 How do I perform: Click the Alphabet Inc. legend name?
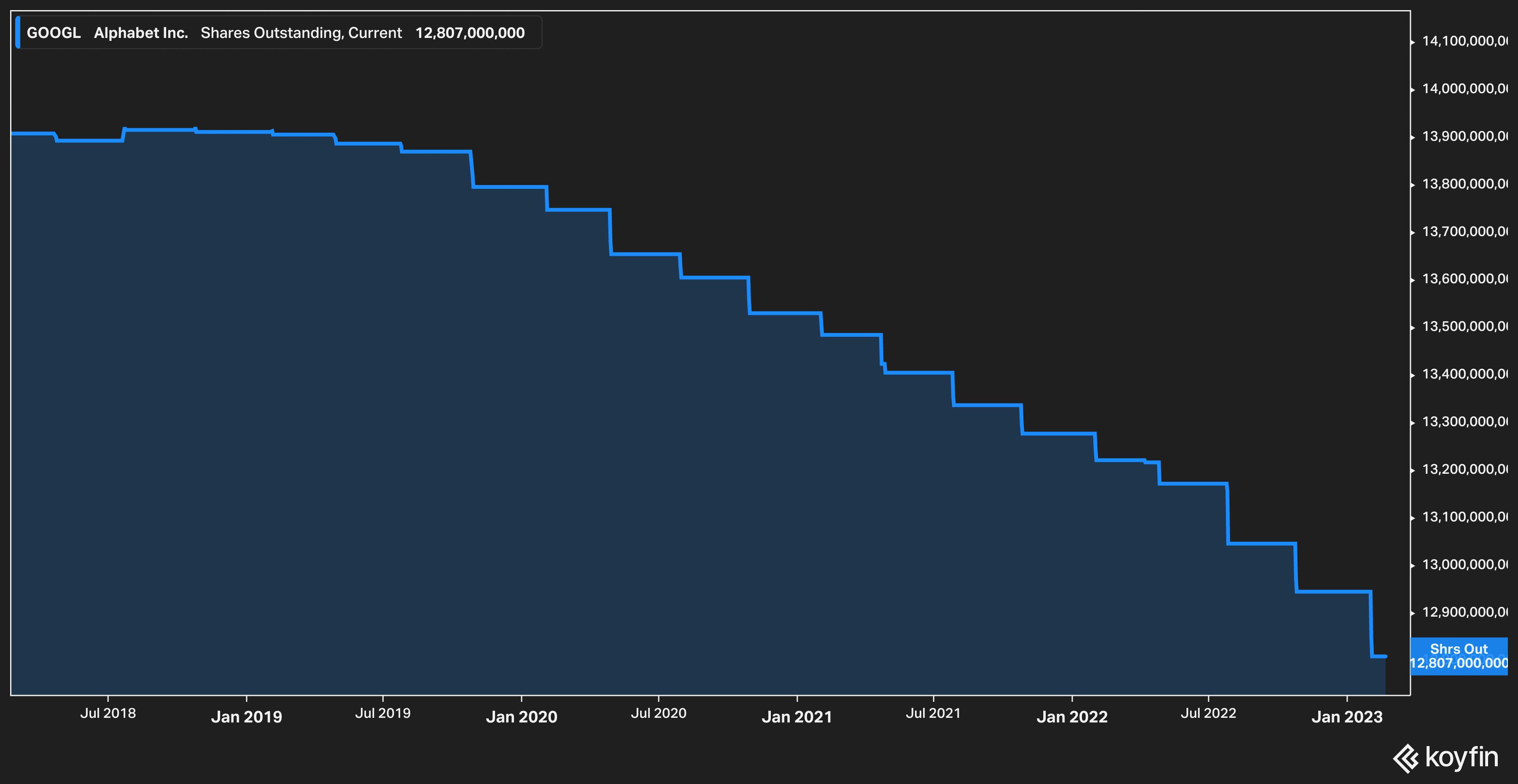(x=141, y=33)
